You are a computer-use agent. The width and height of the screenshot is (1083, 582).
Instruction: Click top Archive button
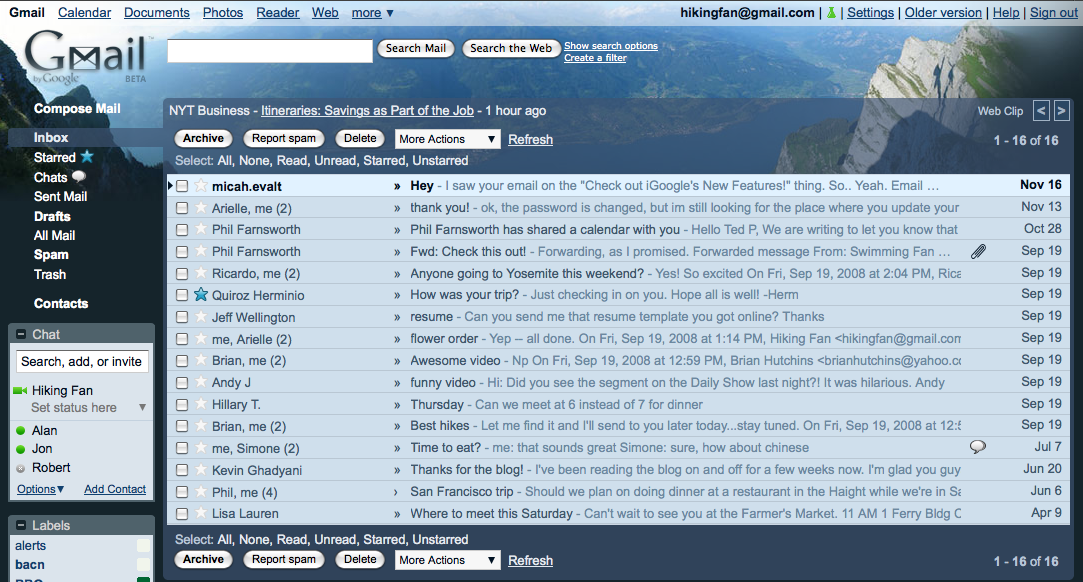(203, 138)
